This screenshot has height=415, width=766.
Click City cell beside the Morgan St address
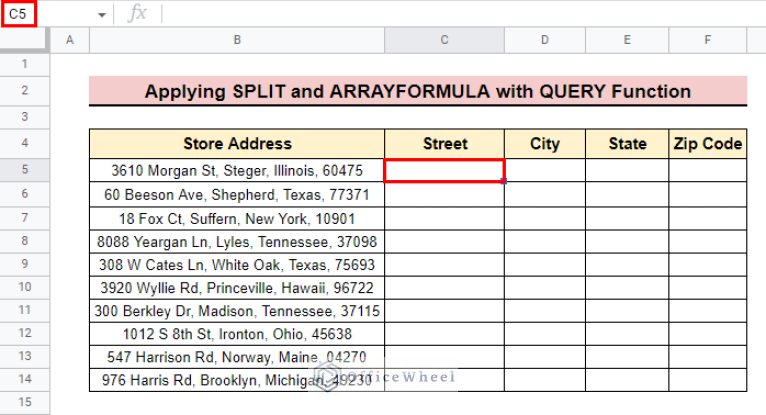(545, 170)
